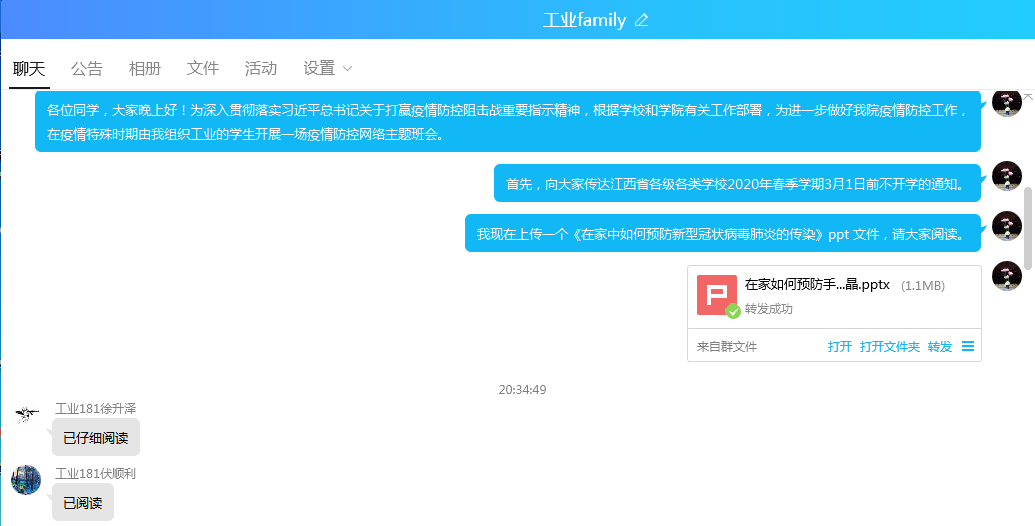
Task: Click the message beginning 各位同学
Action: 508,121
